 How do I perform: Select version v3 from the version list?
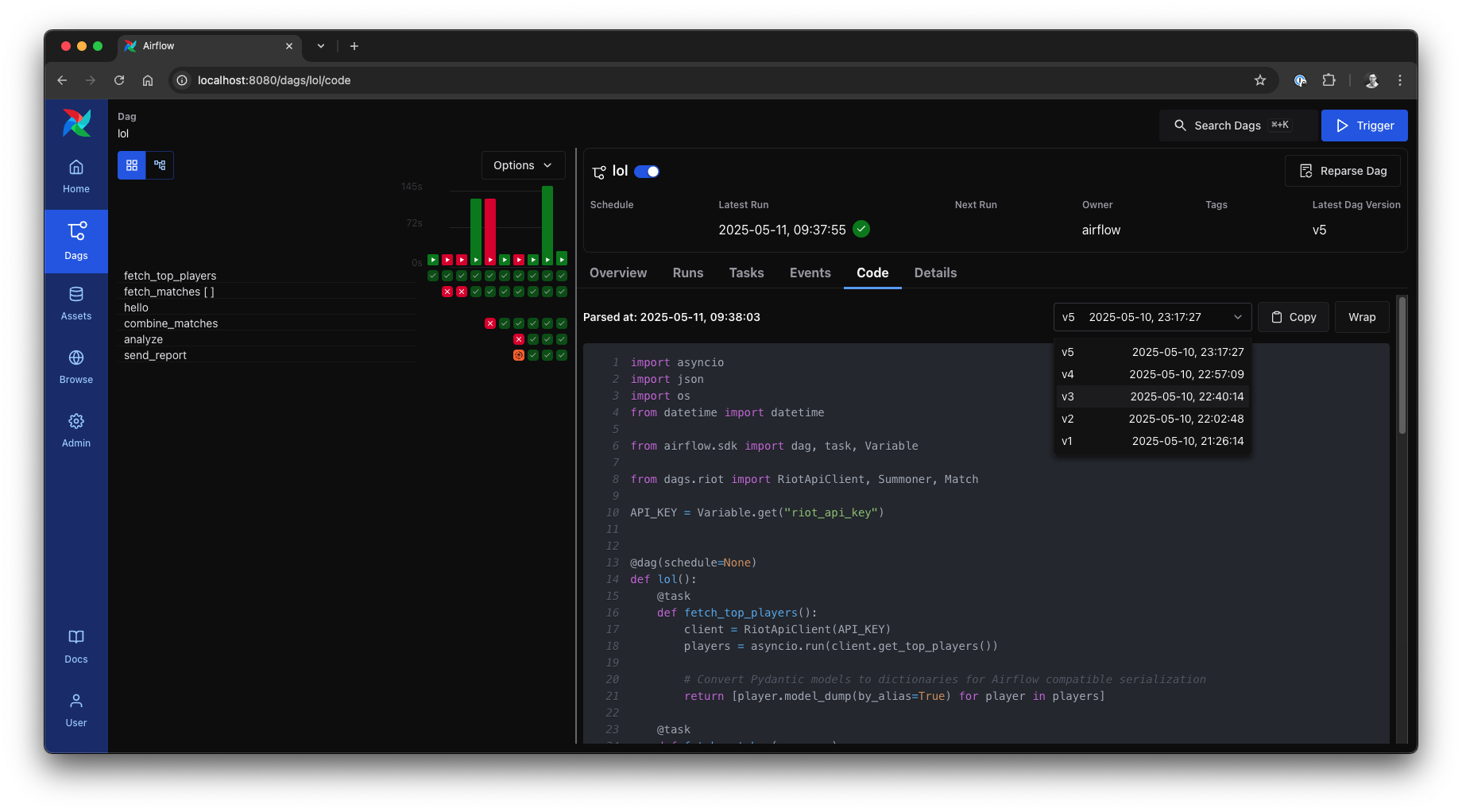point(1151,396)
